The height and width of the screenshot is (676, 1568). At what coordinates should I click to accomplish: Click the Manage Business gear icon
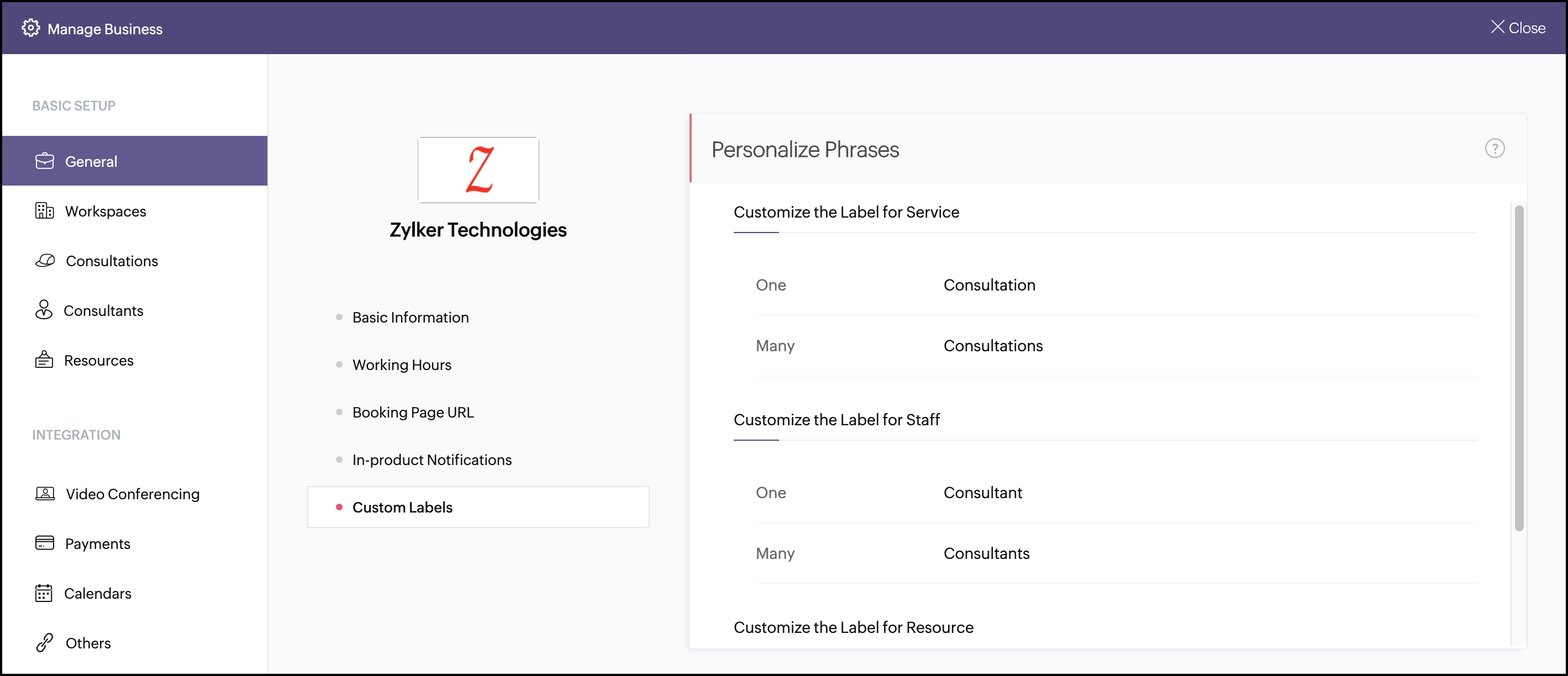click(x=30, y=28)
